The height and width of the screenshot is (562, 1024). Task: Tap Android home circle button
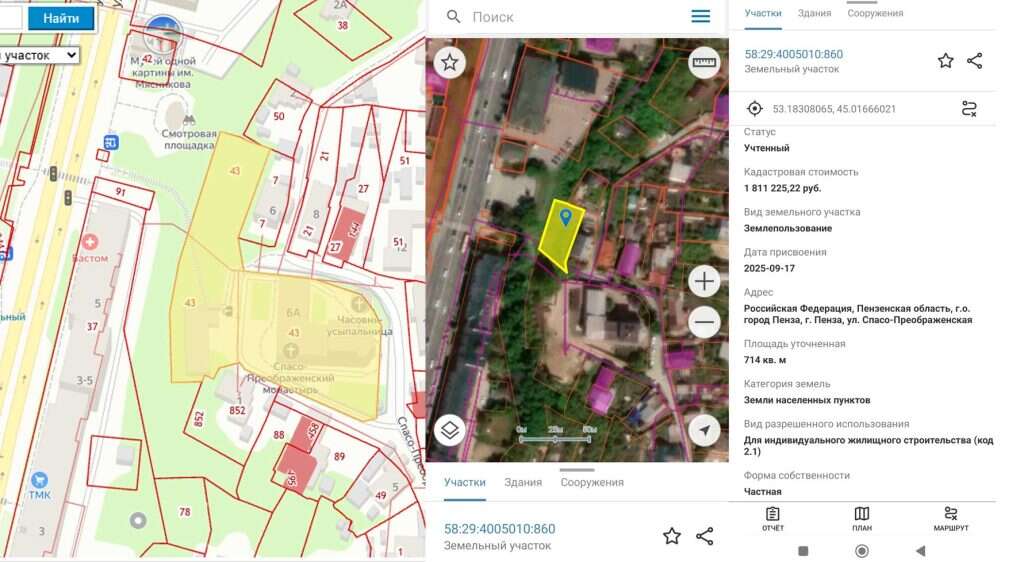click(862, 551)
